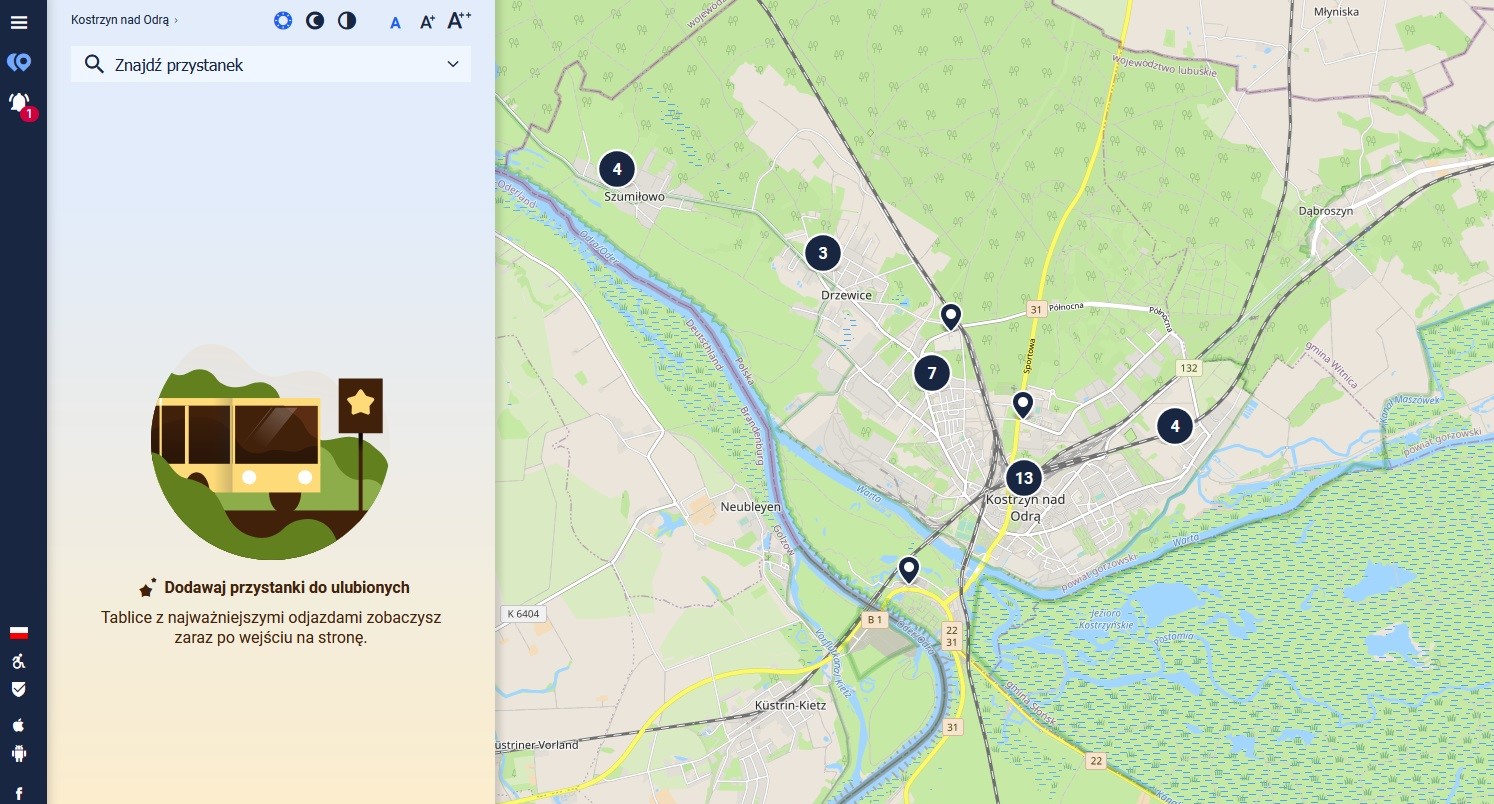Open accessibility wheelchair icon in sidebar
This screenshot has width=1494, height=804.
point(18,661)
